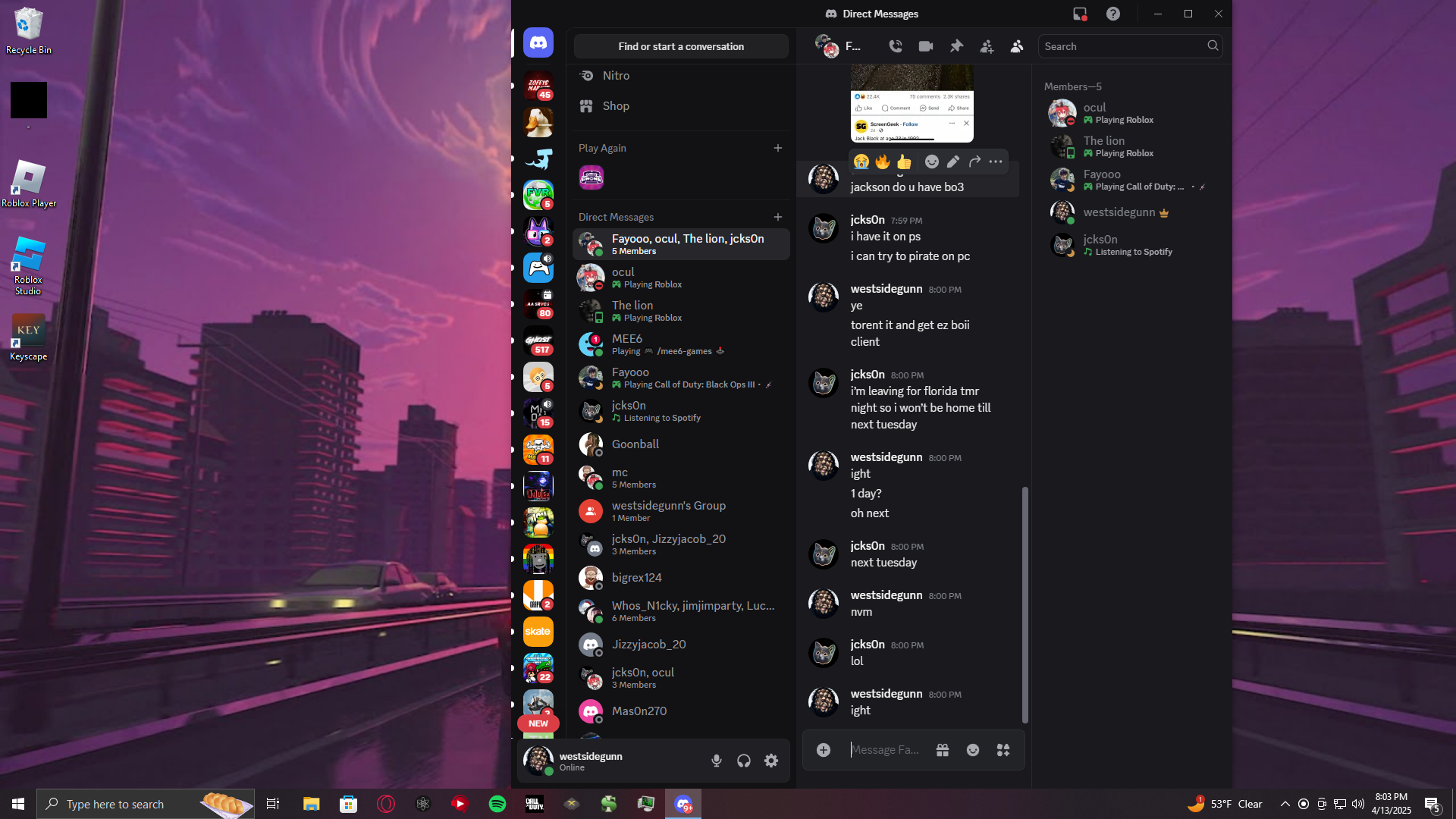
Task: Open User Settings gear
Action: [x=771, y=761]
